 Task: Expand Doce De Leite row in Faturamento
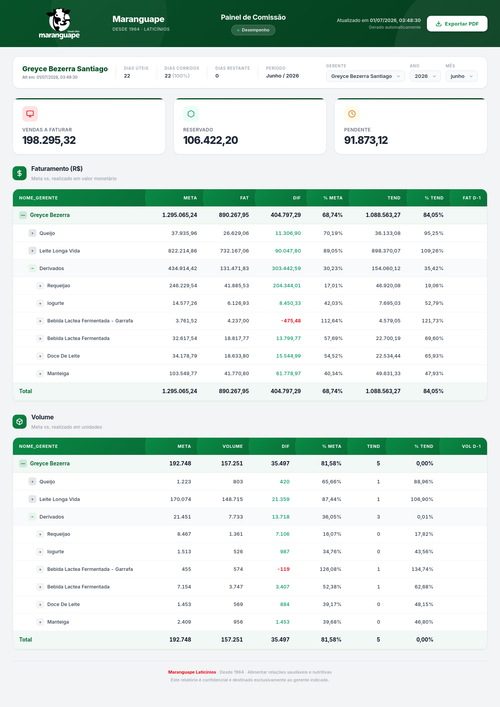[x=40, y=356]
